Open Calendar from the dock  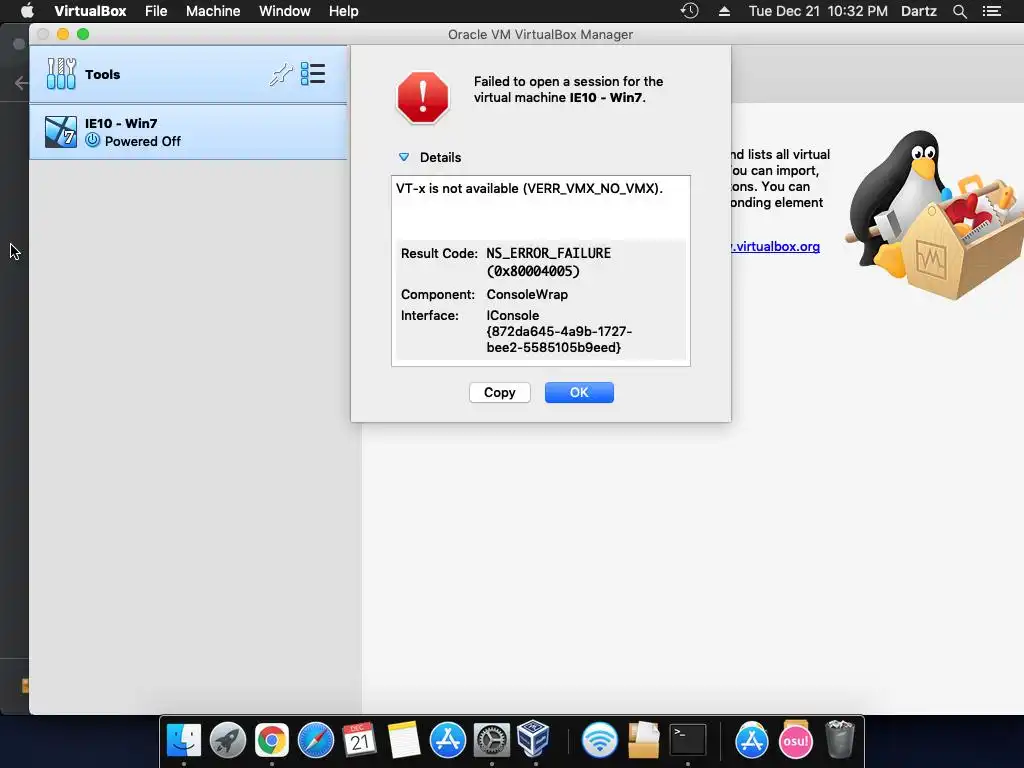(x=359, y=740)
